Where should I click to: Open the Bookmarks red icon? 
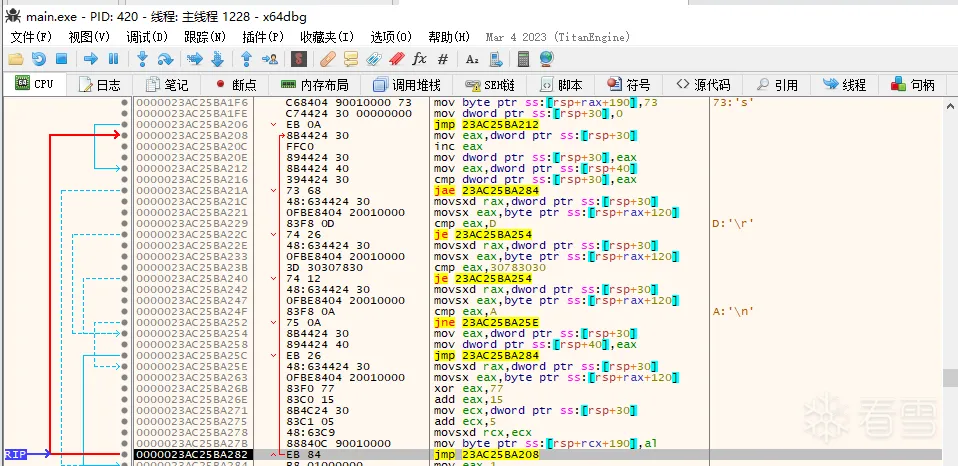[x=397, y=59]
